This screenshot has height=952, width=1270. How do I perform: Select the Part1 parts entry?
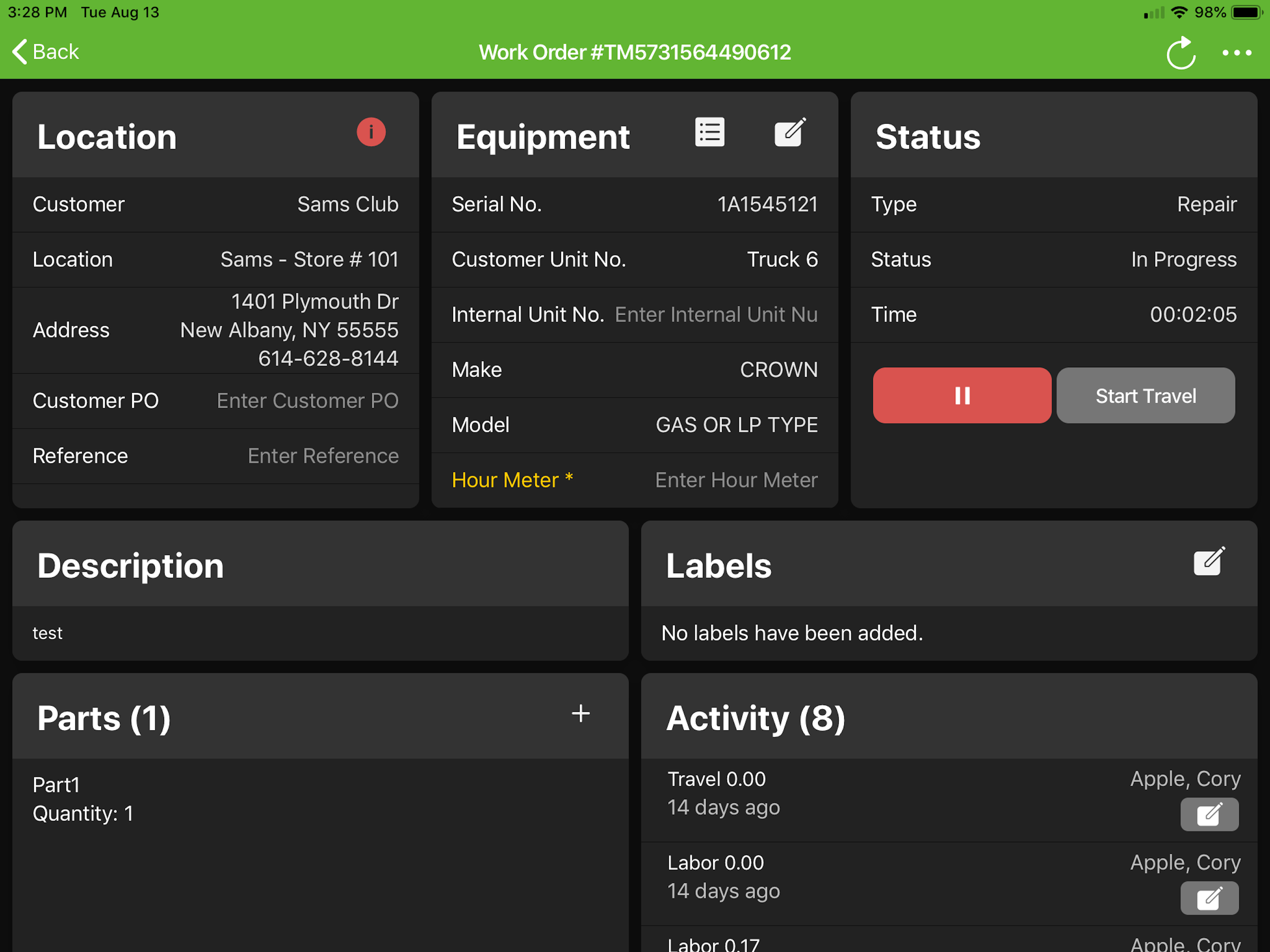(x=56, y=785)
